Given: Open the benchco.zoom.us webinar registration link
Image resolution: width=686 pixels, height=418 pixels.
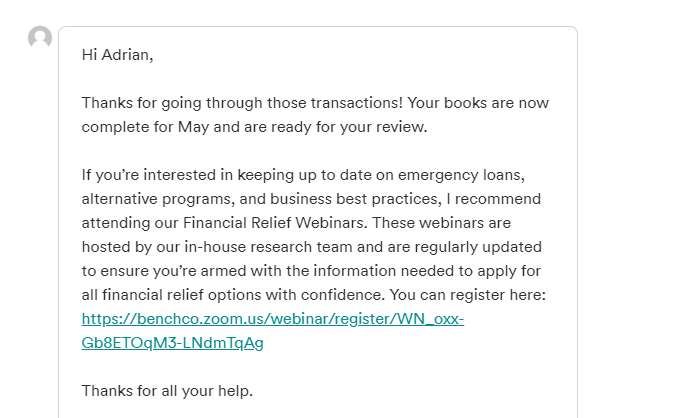Looking at the screenshot, I should click(273, 319).
